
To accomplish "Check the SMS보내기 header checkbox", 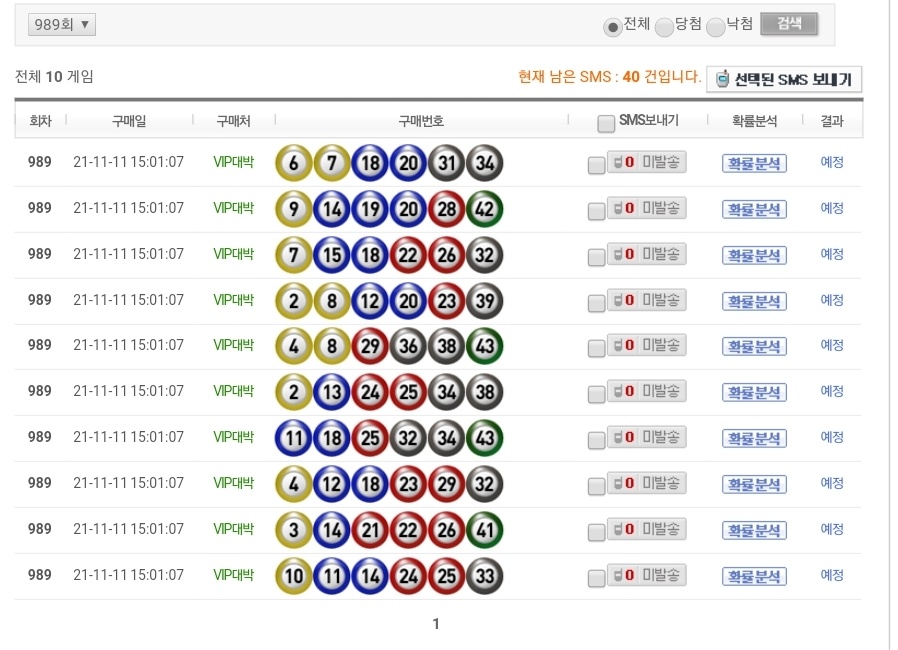I will (606, 123).
